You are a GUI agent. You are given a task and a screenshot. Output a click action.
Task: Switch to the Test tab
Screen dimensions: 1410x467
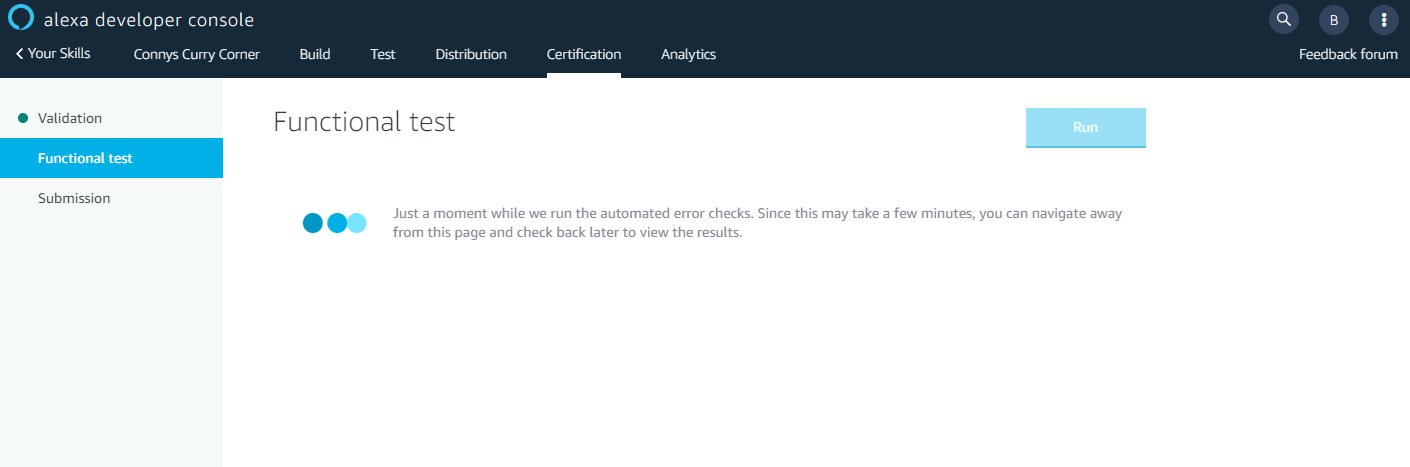pos(383,55)
